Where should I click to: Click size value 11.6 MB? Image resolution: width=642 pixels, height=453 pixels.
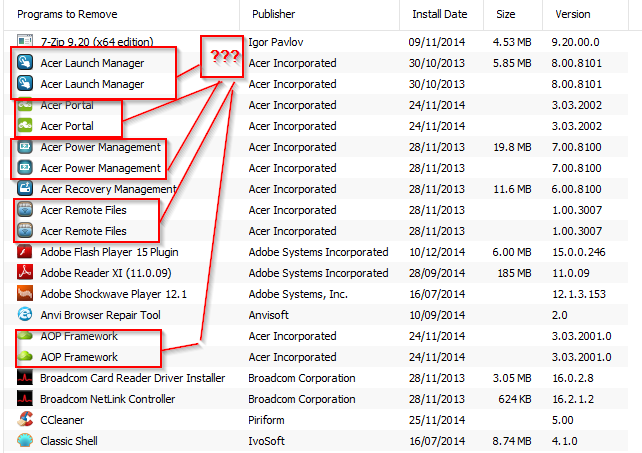(512, 189)
